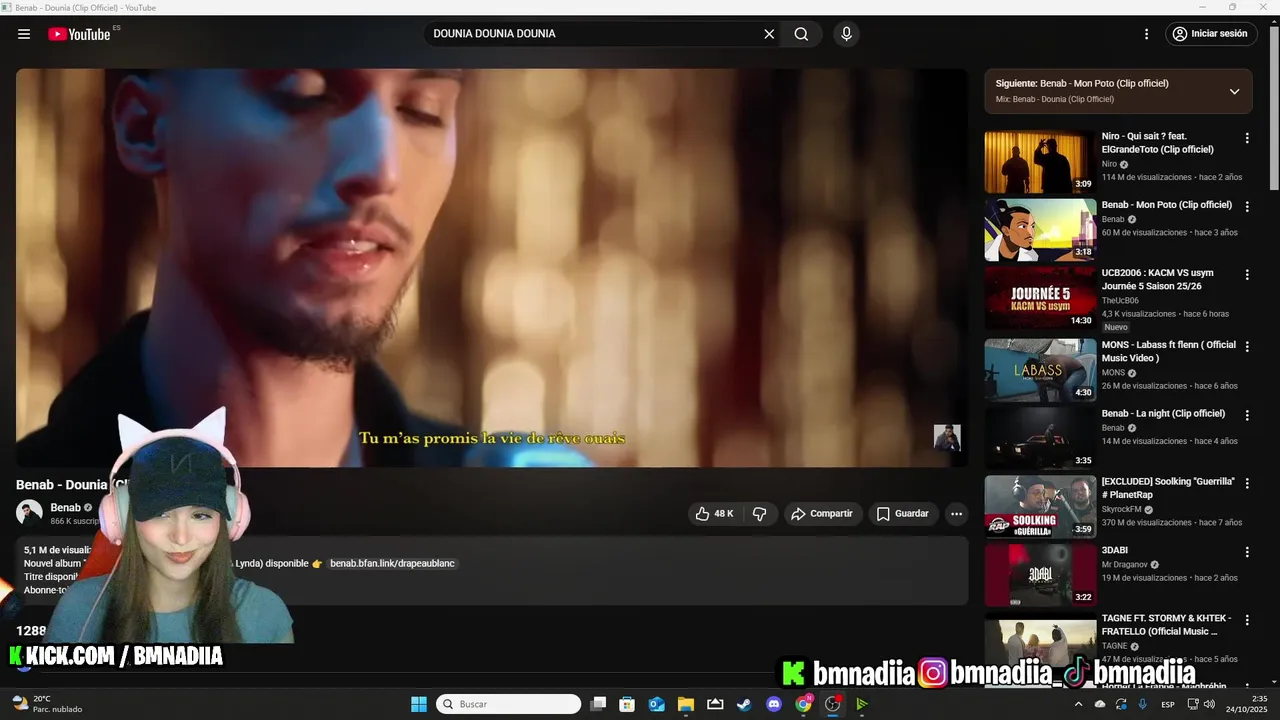
Task: Open SkyrockFM channel name
Action: (x=1122, y=509)
